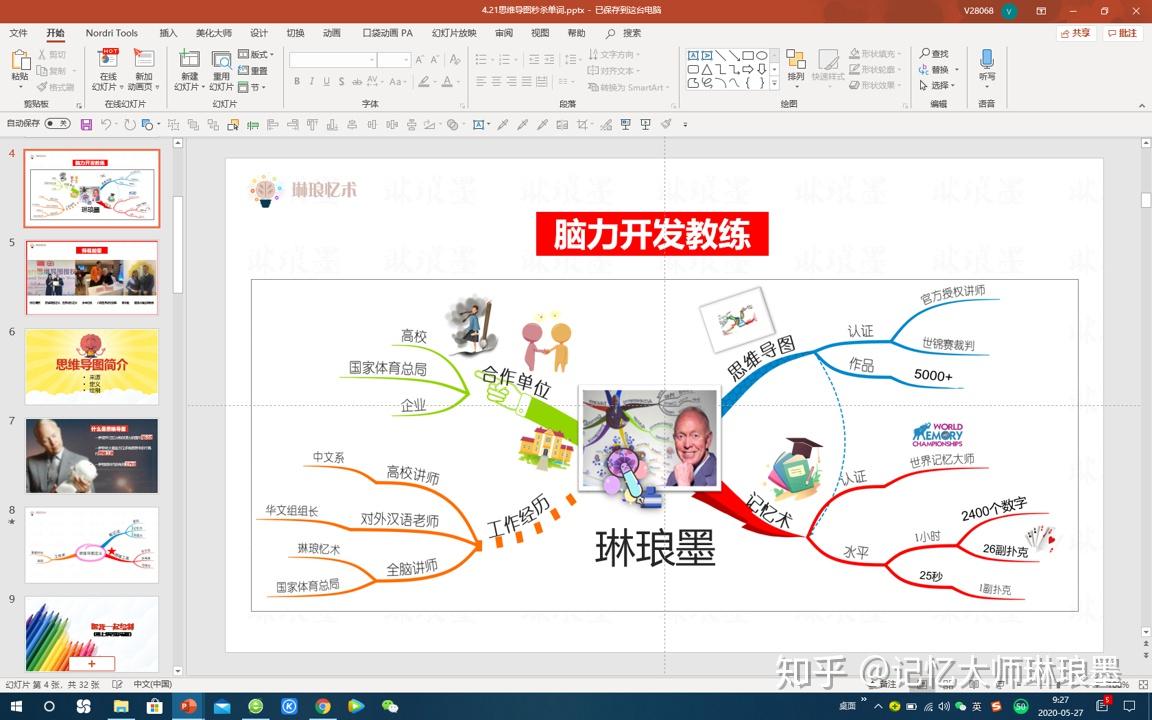Expand the shapes gallery more arrow

(x=774, y=84)
